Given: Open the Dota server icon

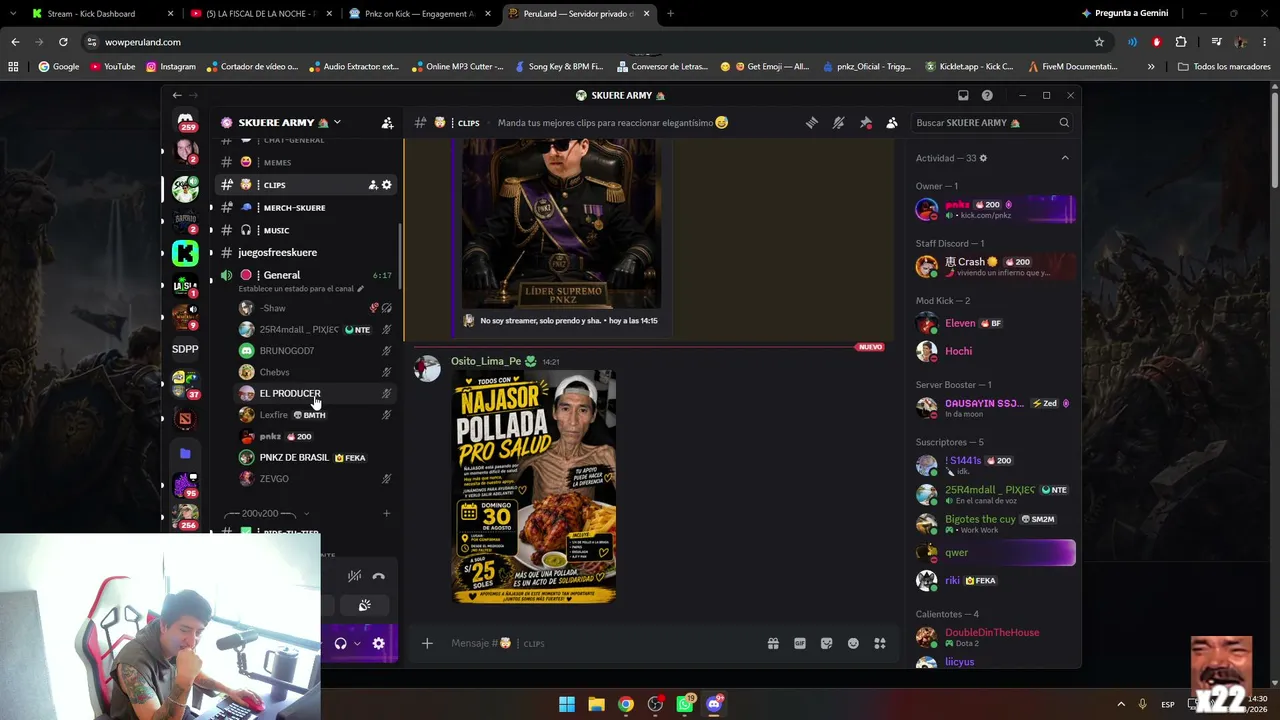Looking at the screenshot, I should click(x=185, y=418).
